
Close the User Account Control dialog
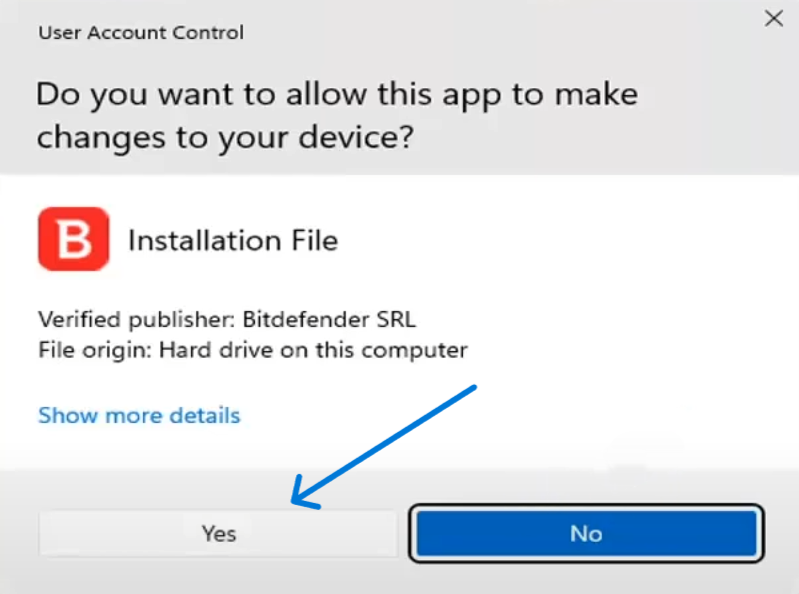click(772, 18)
